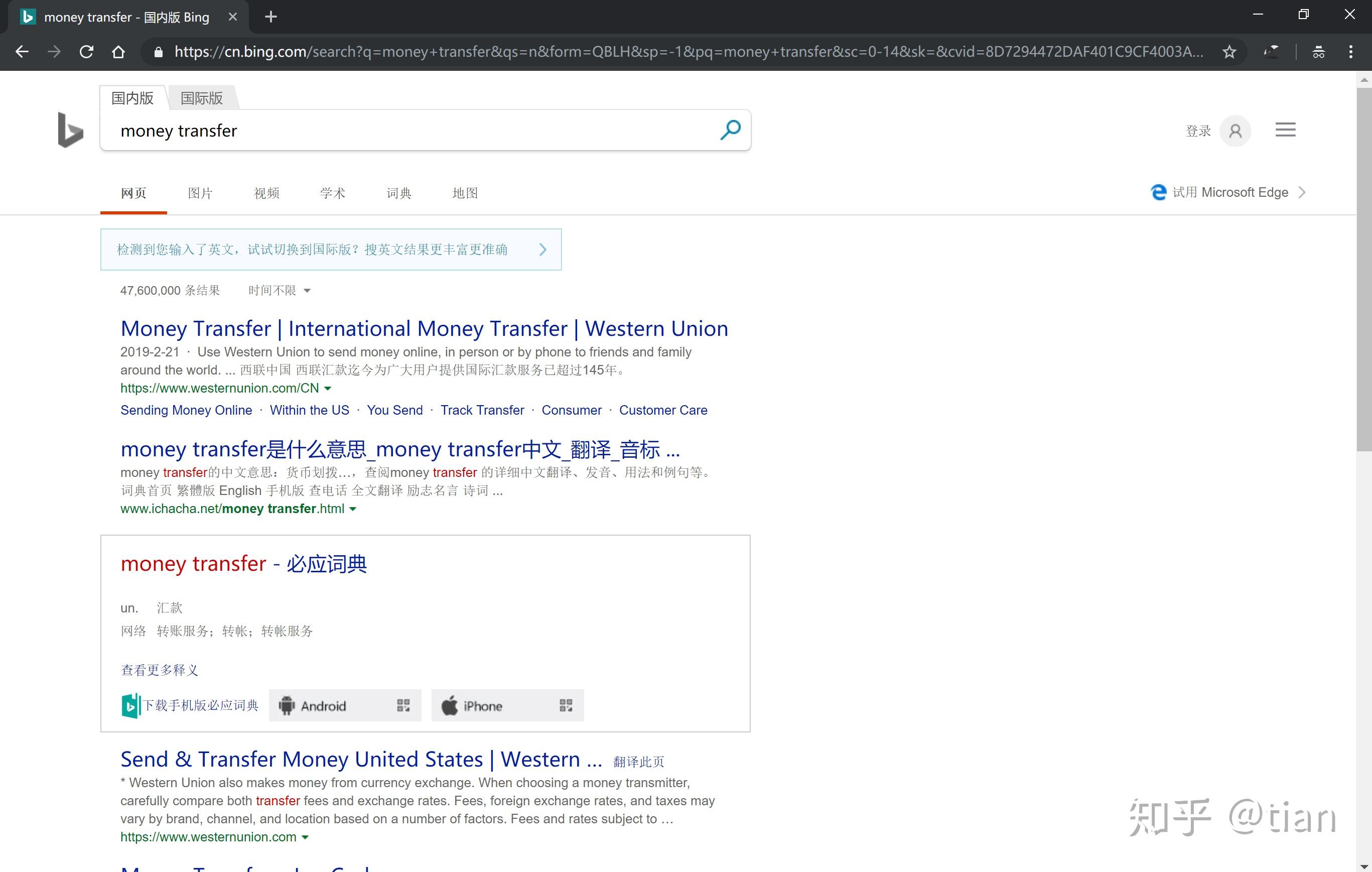Click the iPhone download button
Image resolution: width=1372 pixels, height=872 pixels.
[x=507, y=705]
